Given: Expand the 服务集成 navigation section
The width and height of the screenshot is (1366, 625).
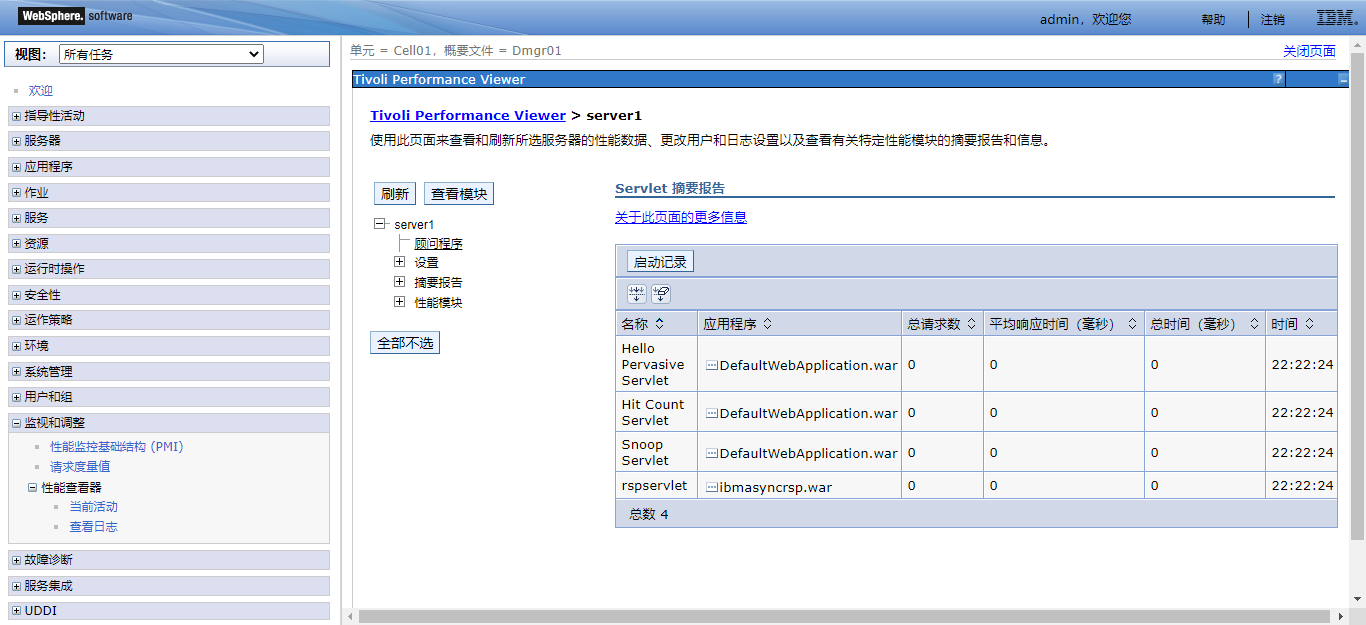Looking at the screenshot, I should tap(16, 586).
